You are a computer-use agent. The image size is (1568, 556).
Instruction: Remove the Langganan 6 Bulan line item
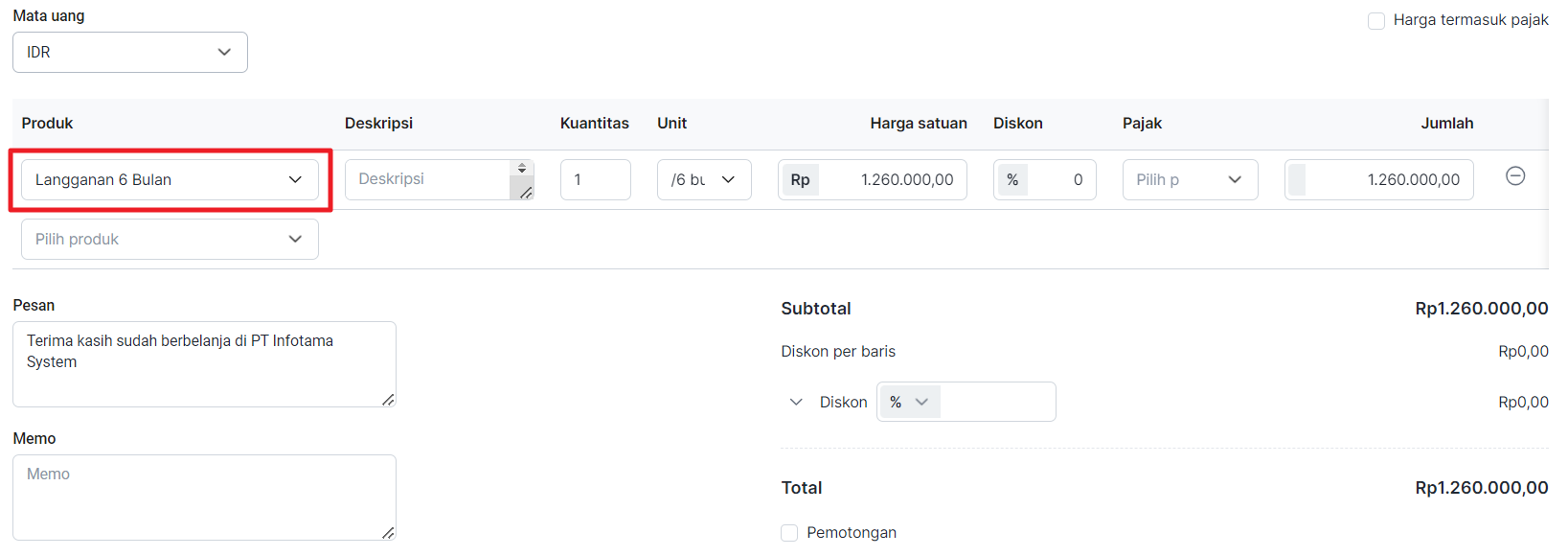click(x=1515, y=176)
